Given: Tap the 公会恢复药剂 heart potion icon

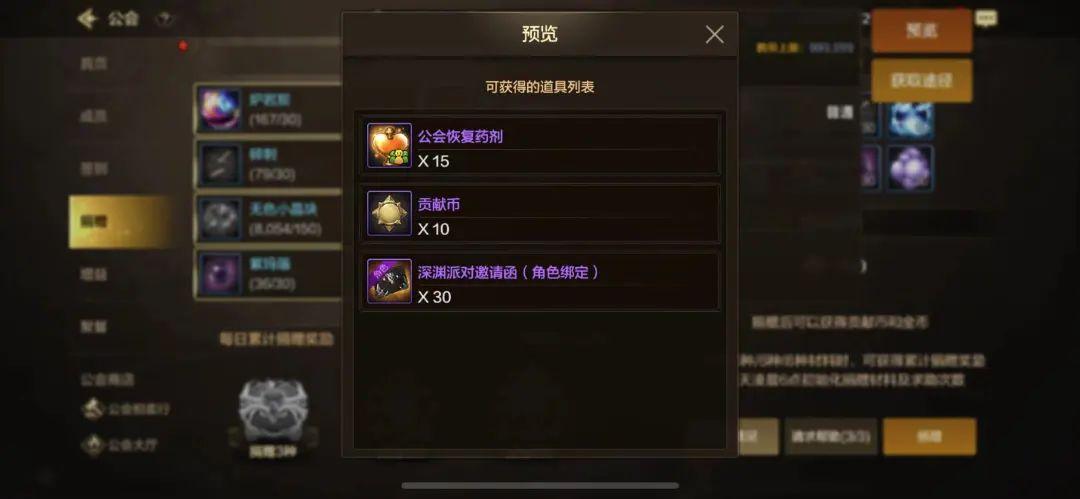Looking at the screenshot, I should (x=389, y=145).
